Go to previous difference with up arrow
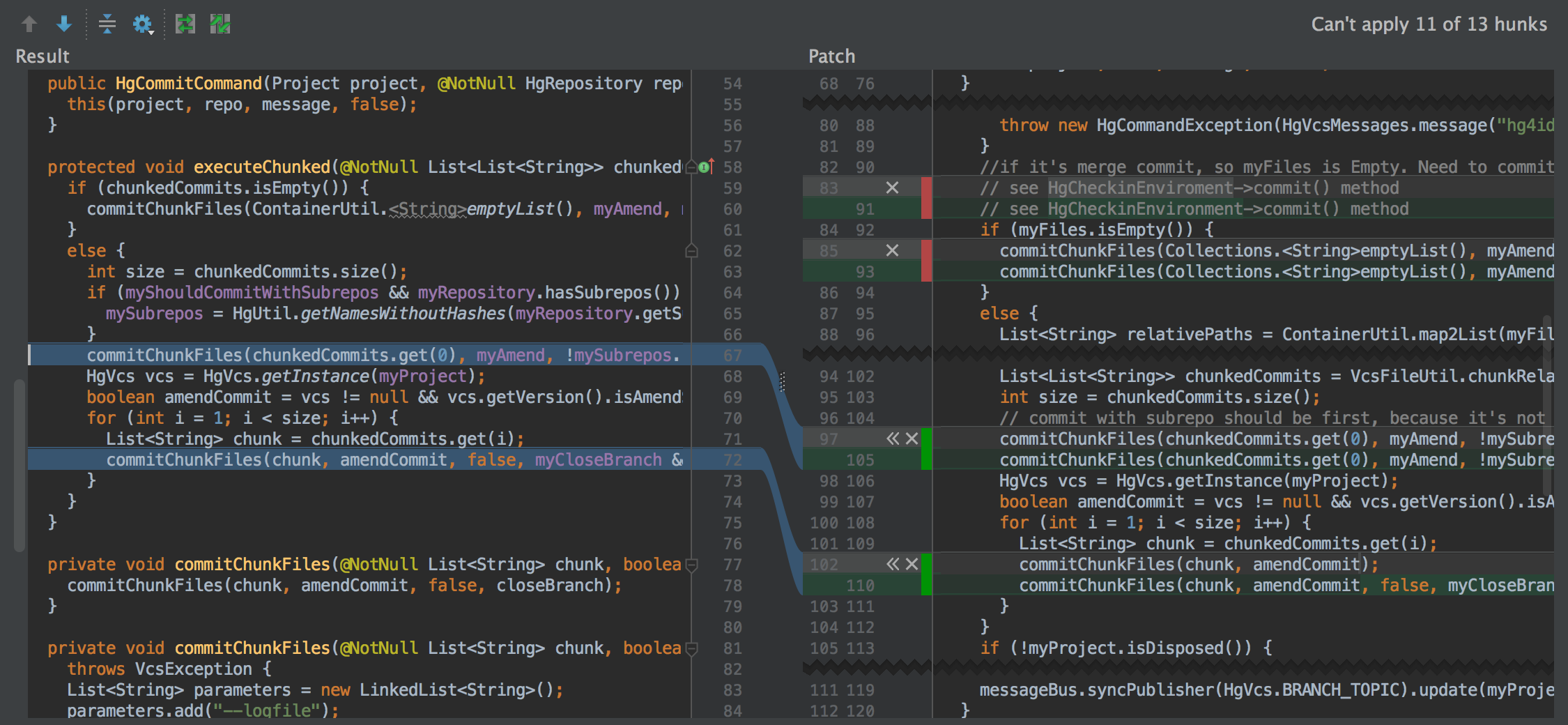Viewport: 1568px width, 725px height. pos(29,24)
